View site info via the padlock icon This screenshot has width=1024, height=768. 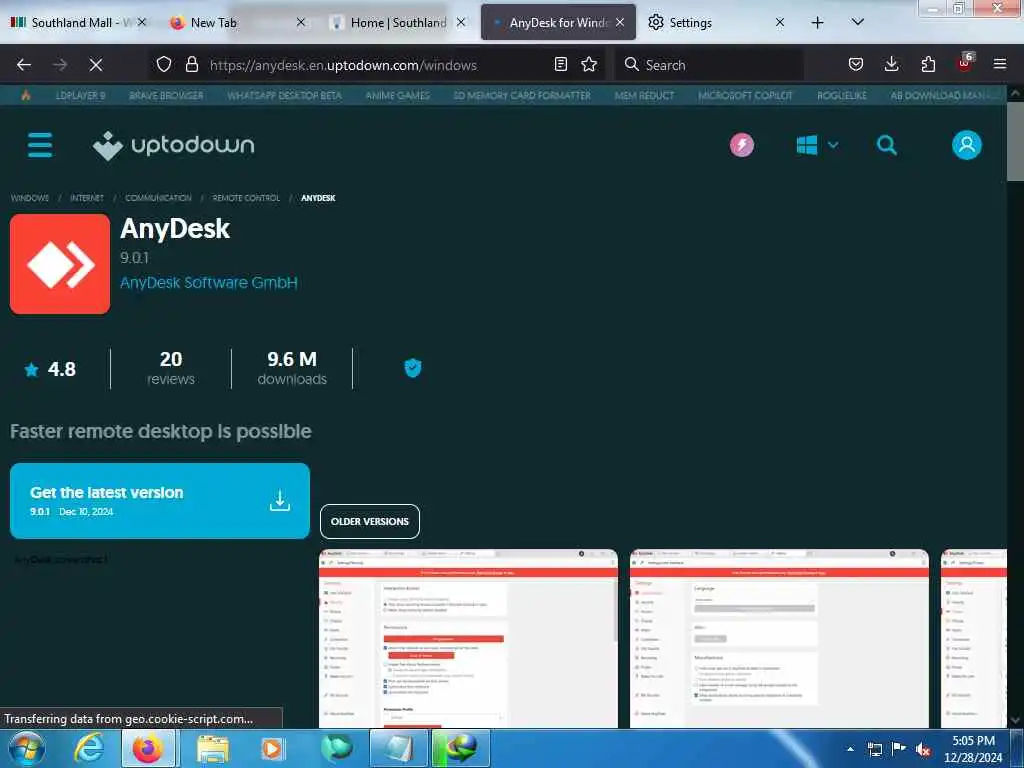tap(191, 64)
